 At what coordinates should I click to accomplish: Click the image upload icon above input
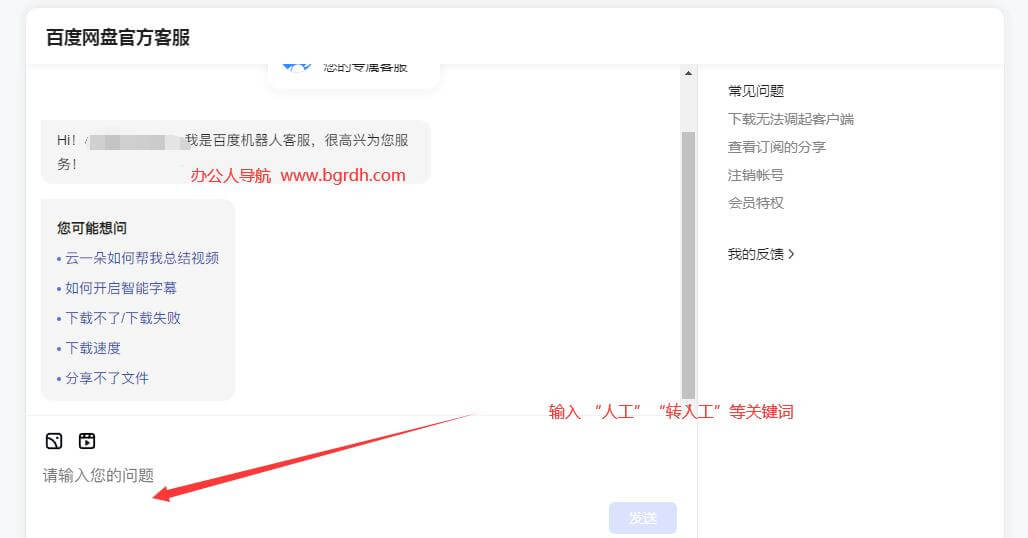point(54,441)
